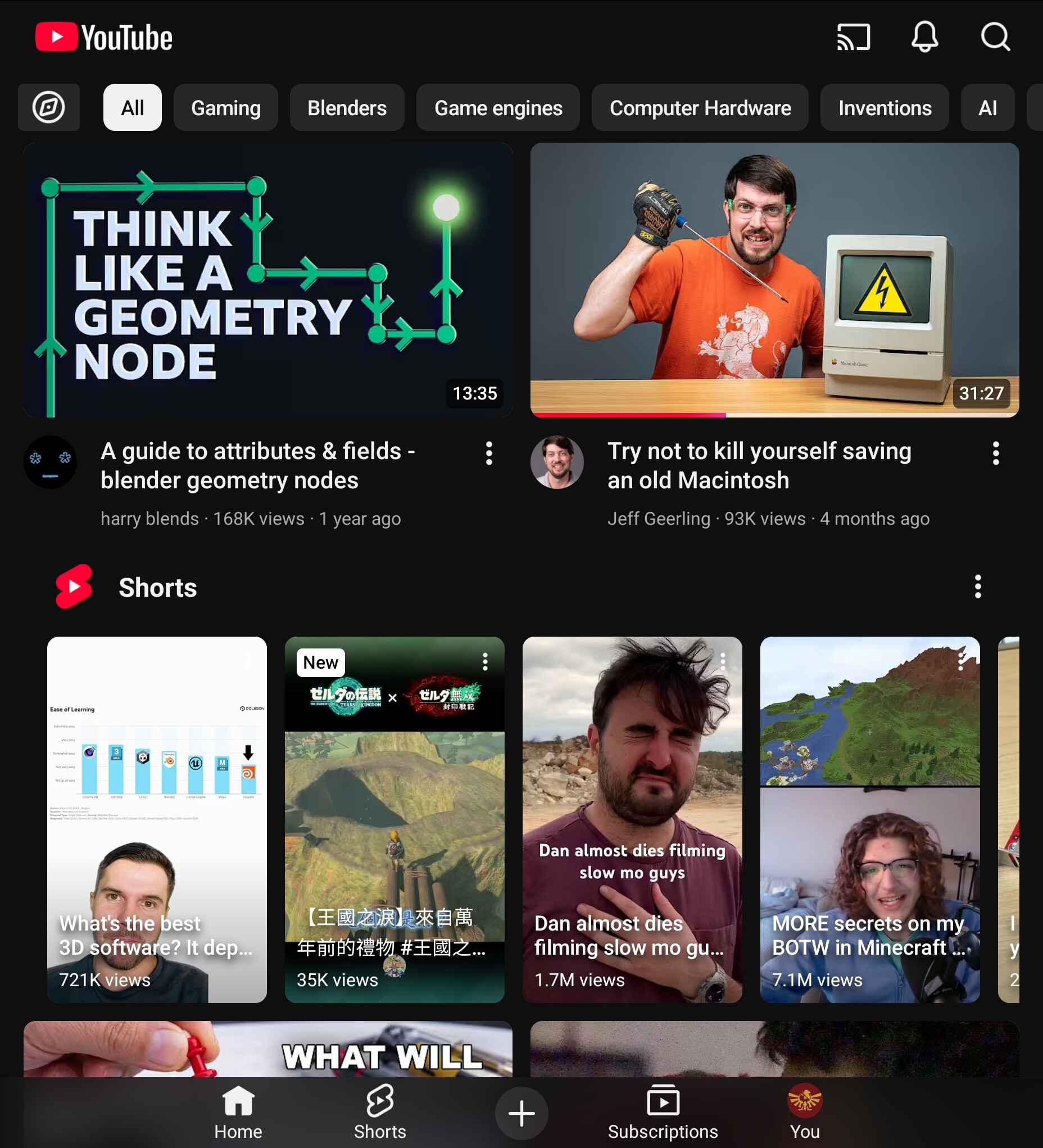The width and height of the screenshot is (1043, 1148).
Task: Select the Blenders filter chip
Action: pyautogui.click(x=347, y=108)
